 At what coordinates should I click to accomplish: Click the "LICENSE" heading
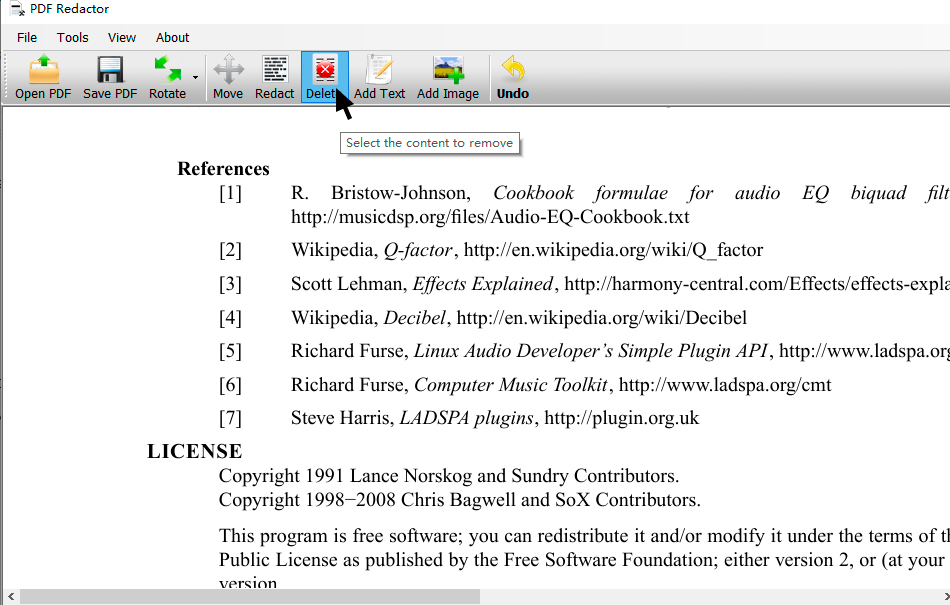click(194, 452)
